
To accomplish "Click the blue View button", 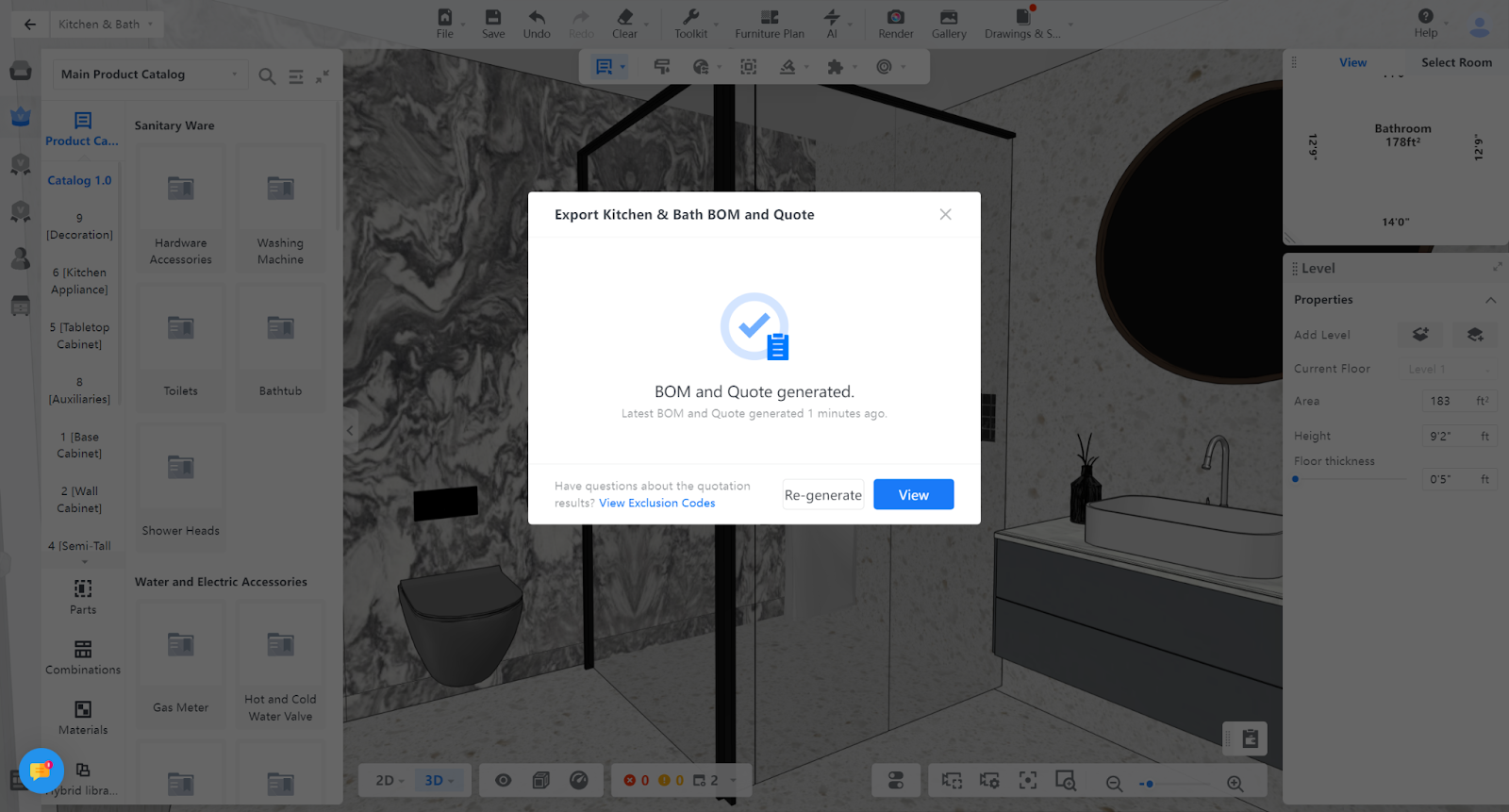I will [913, 495].
